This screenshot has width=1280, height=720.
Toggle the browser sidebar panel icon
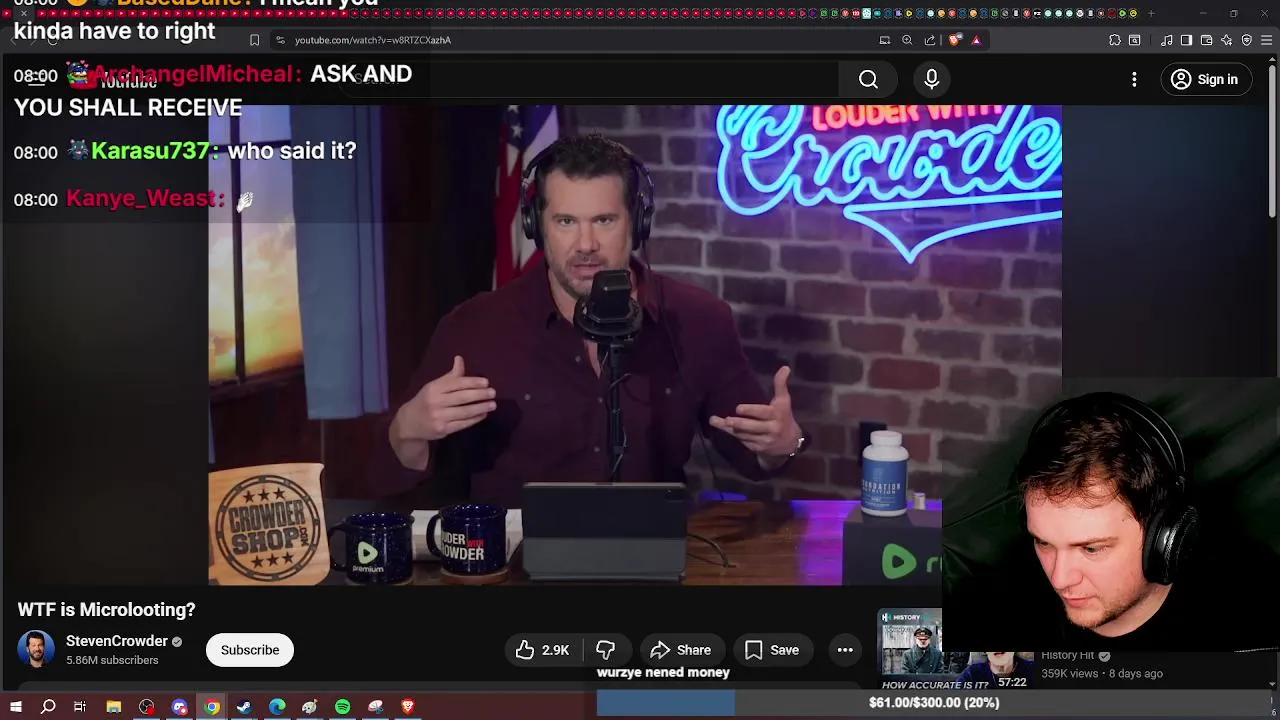[x=1186, y=40]
